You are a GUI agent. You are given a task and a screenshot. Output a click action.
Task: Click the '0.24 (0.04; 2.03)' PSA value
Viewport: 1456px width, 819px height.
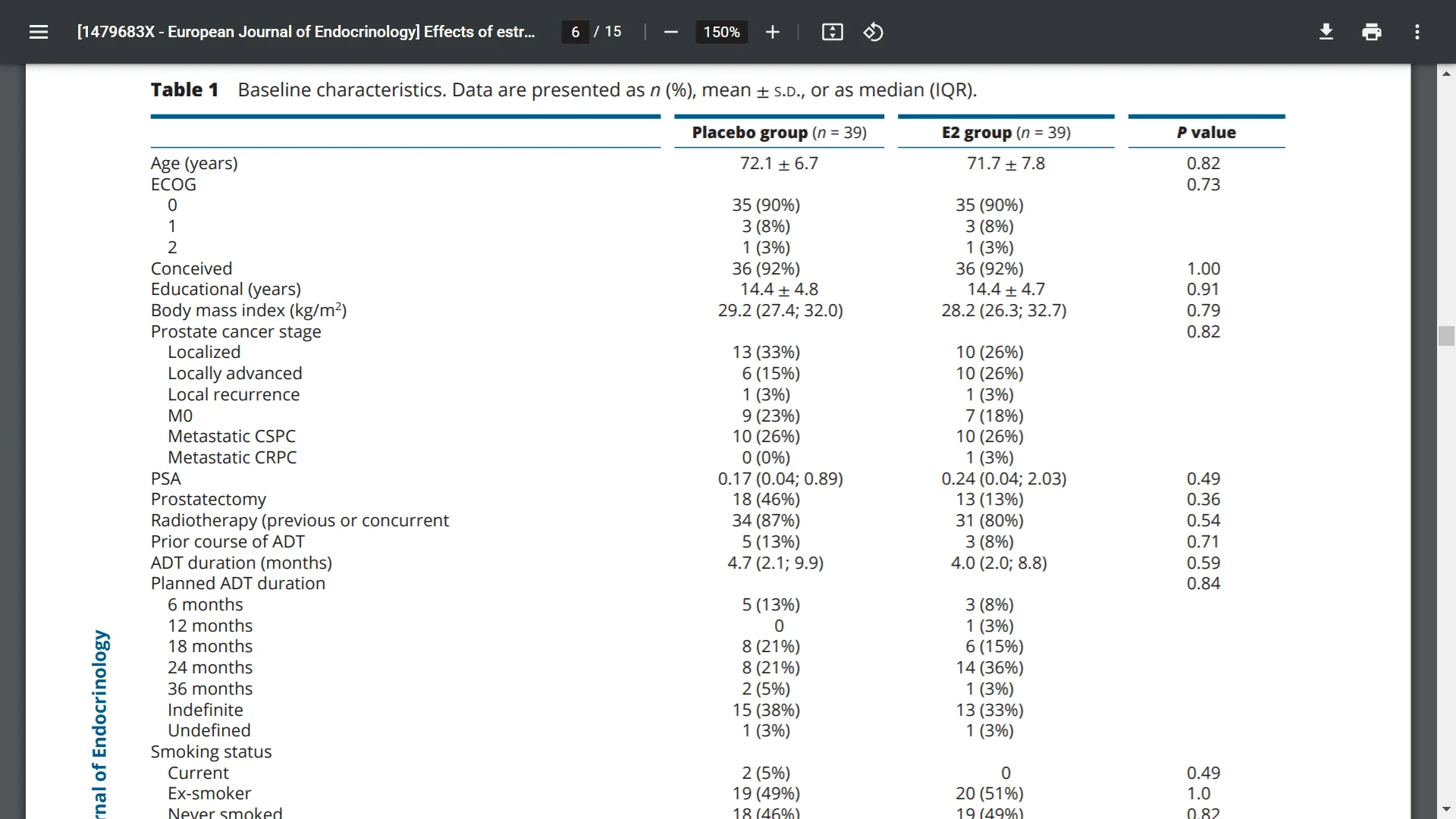pyautogui.click(x=1004, y=479)
